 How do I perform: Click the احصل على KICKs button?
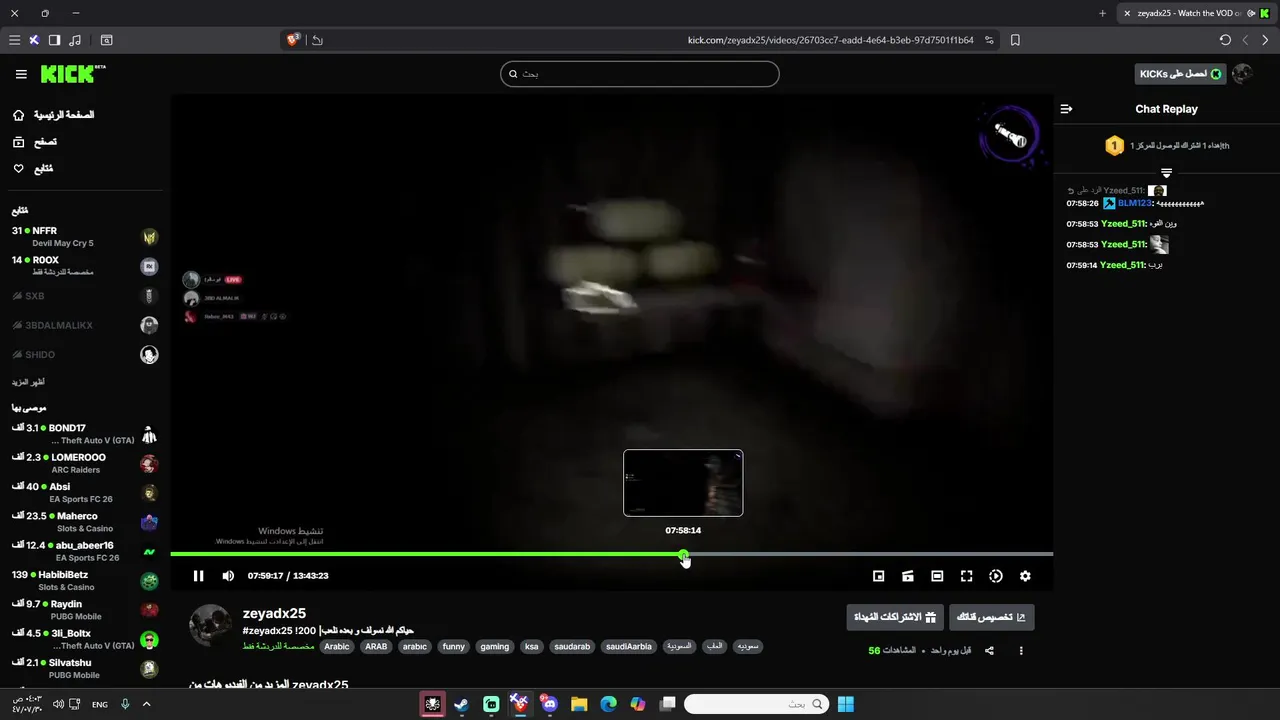click(1181, 74)
